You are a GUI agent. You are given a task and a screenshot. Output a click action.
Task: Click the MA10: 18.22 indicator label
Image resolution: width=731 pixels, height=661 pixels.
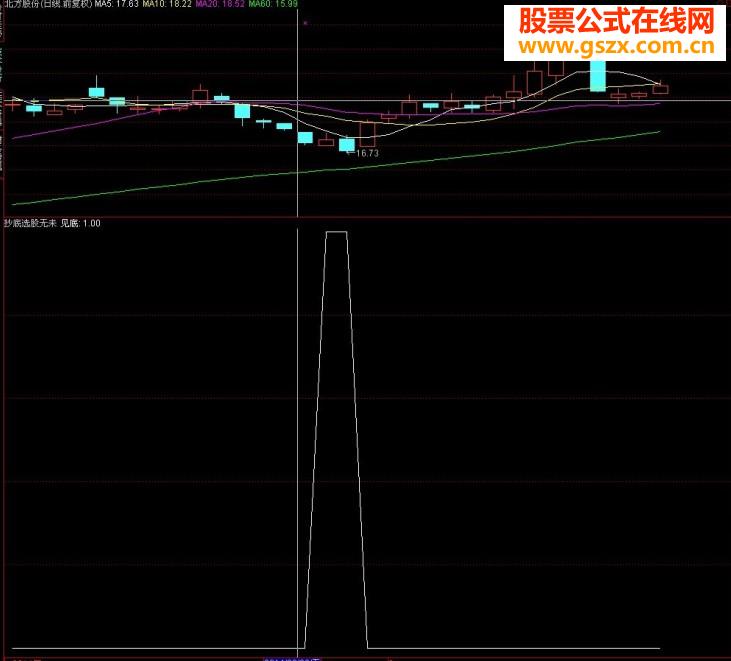pyautogui.click(x=167, y=4)
